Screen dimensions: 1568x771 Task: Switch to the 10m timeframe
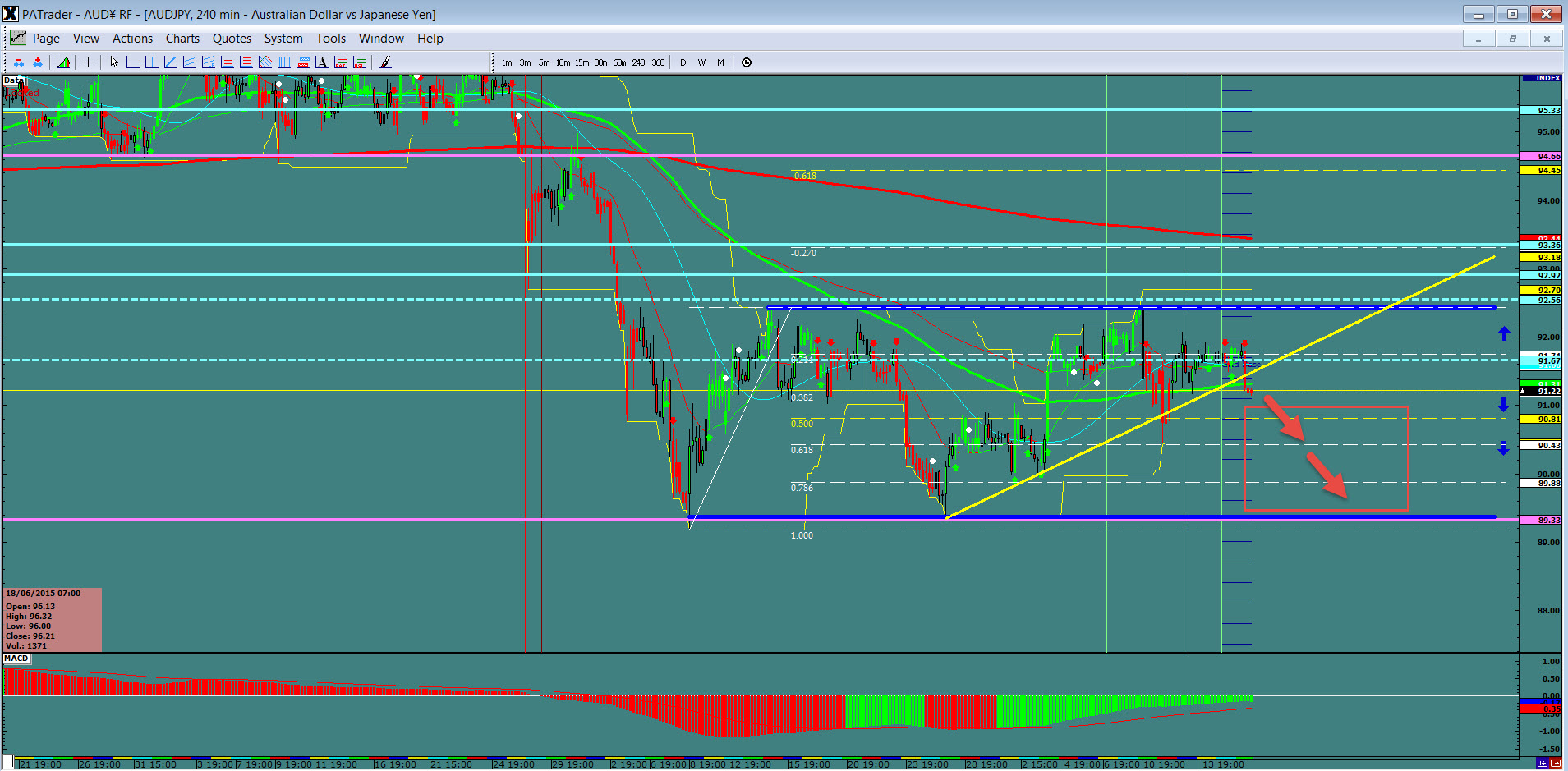coord(563,62)
